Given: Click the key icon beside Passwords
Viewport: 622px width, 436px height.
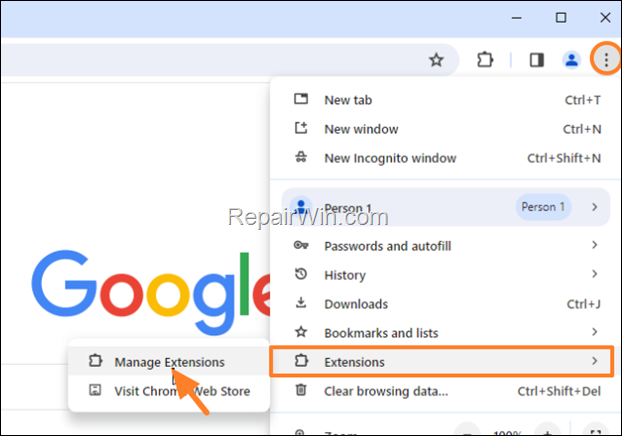Looking at the screenshot, I should point(301,245).
